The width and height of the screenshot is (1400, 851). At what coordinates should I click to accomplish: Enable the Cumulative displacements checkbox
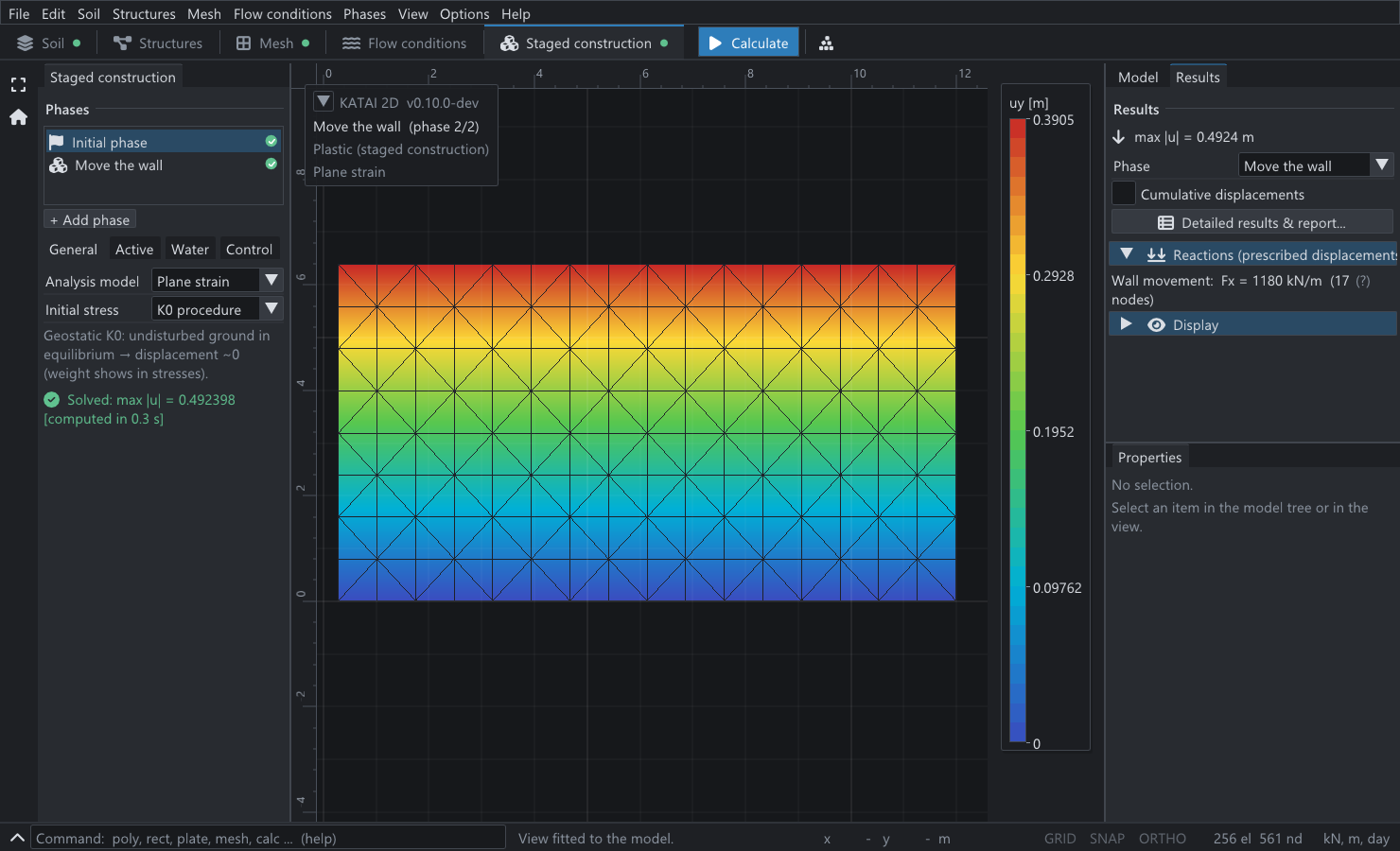[1124, 193]
